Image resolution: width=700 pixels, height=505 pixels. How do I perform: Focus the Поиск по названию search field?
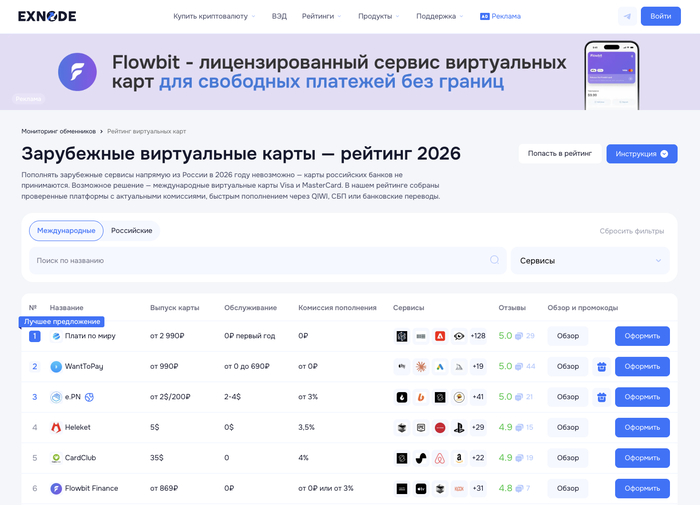pyautogui.click(x=268, y=261)
